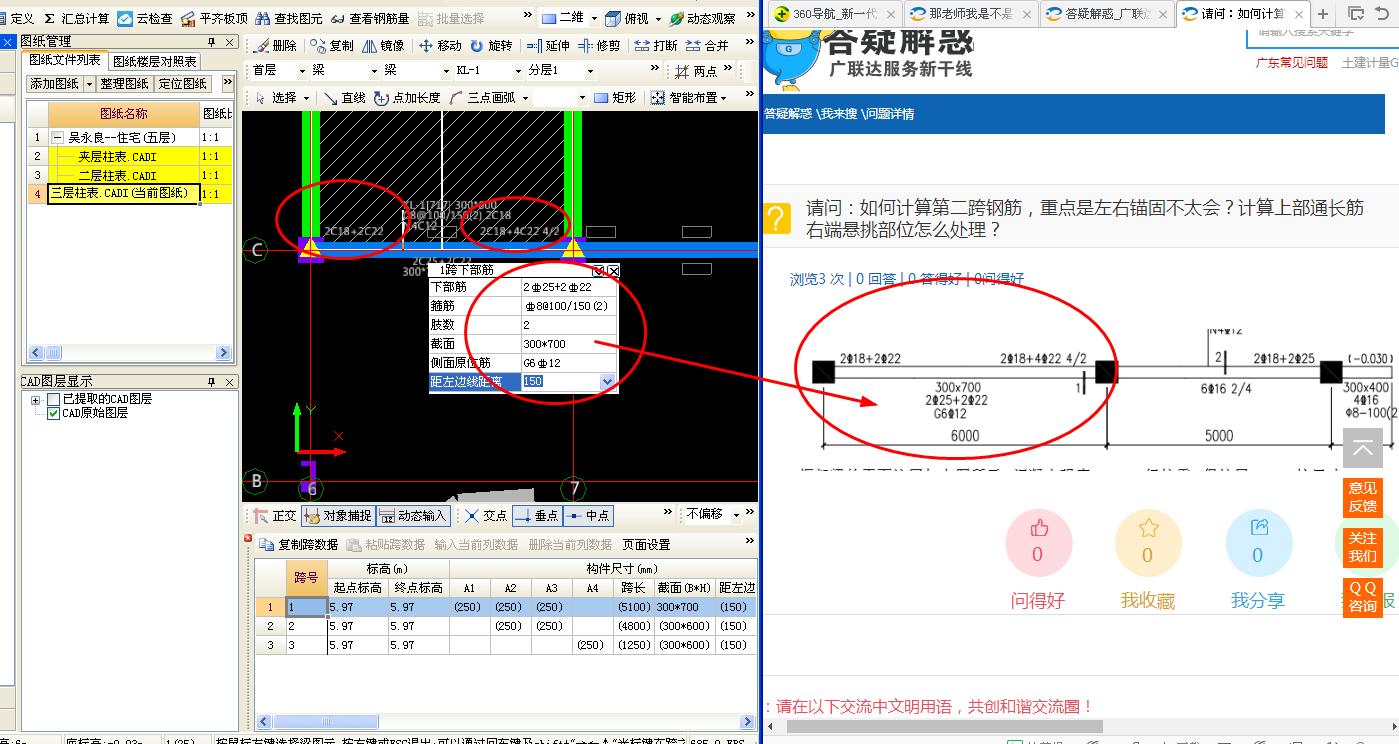1399x744 pixels.
Task: Select the 移动 move tool
Action: [x=440, y=46]
